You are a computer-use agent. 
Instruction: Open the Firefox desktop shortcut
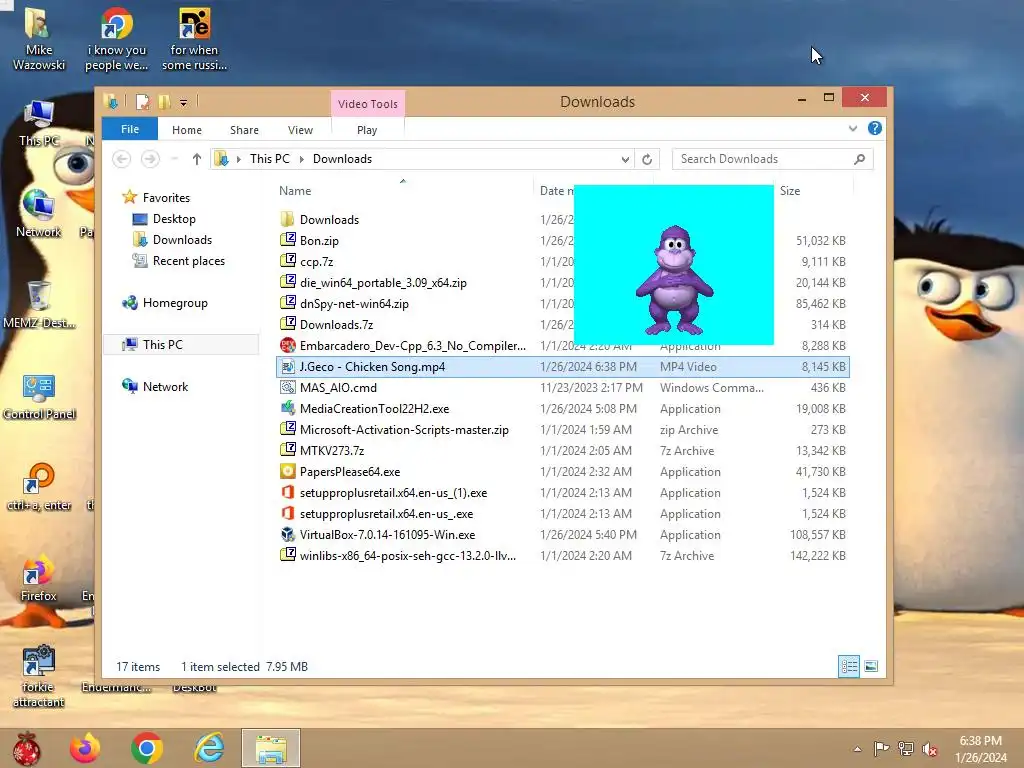[39, 579]
